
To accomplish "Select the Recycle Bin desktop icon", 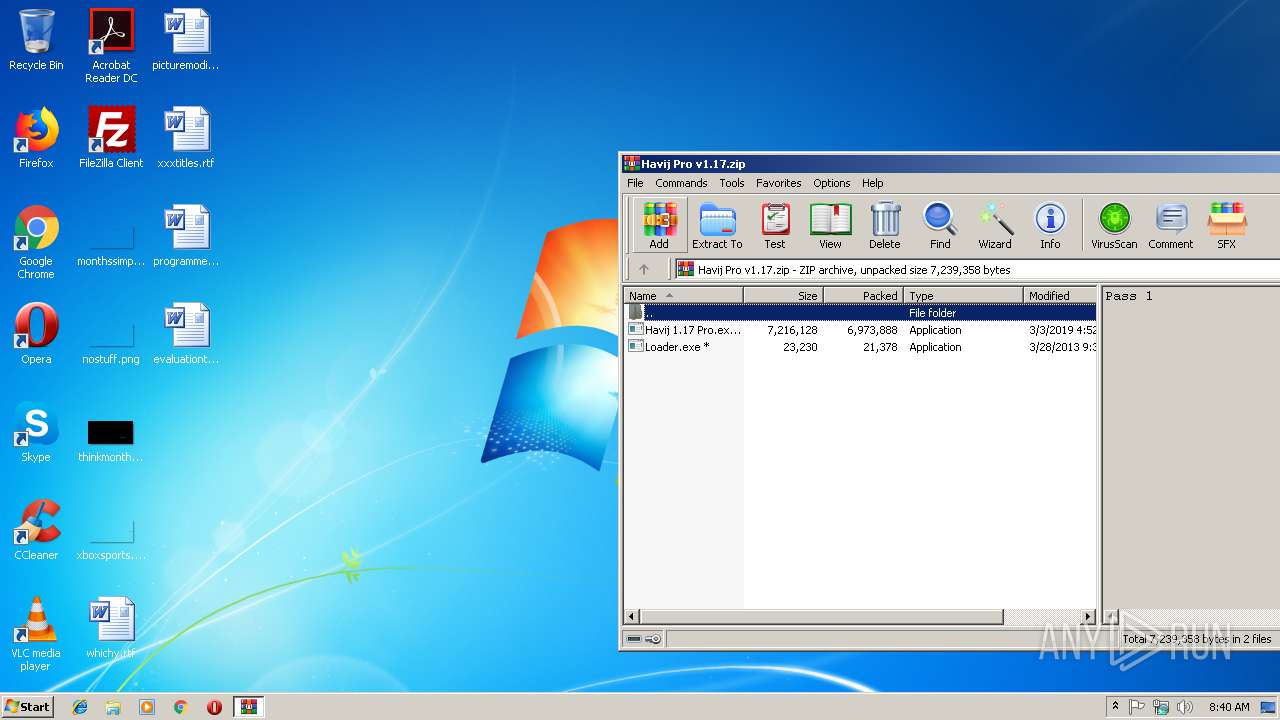I will click(x=36, y=41).
